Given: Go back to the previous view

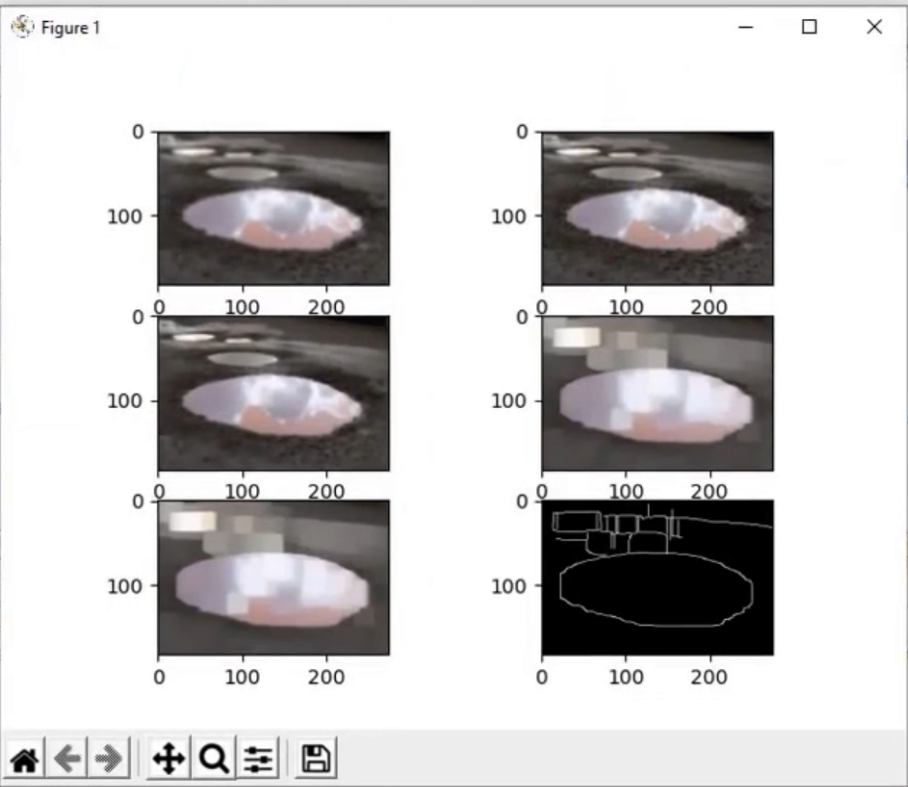Looking at the screenshot, I should point(67,759).
